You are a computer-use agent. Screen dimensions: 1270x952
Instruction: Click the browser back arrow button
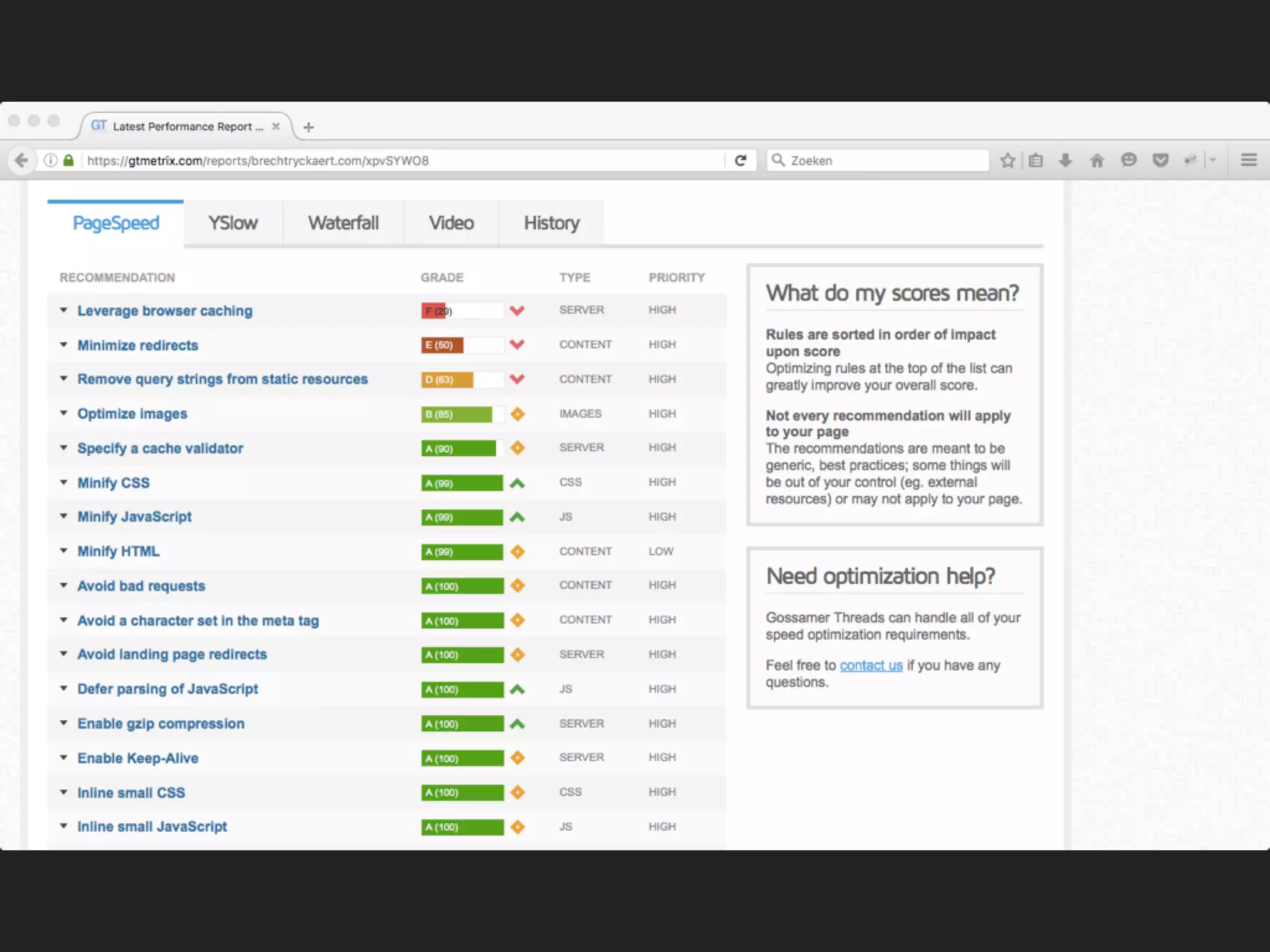coord(21,161)
